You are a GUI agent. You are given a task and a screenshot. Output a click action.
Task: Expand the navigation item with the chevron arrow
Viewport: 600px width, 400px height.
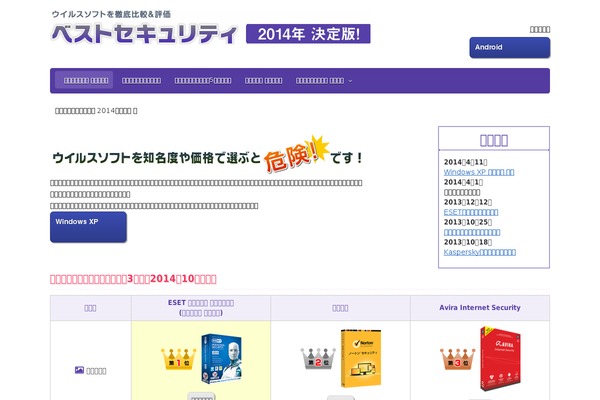(324, 80)
